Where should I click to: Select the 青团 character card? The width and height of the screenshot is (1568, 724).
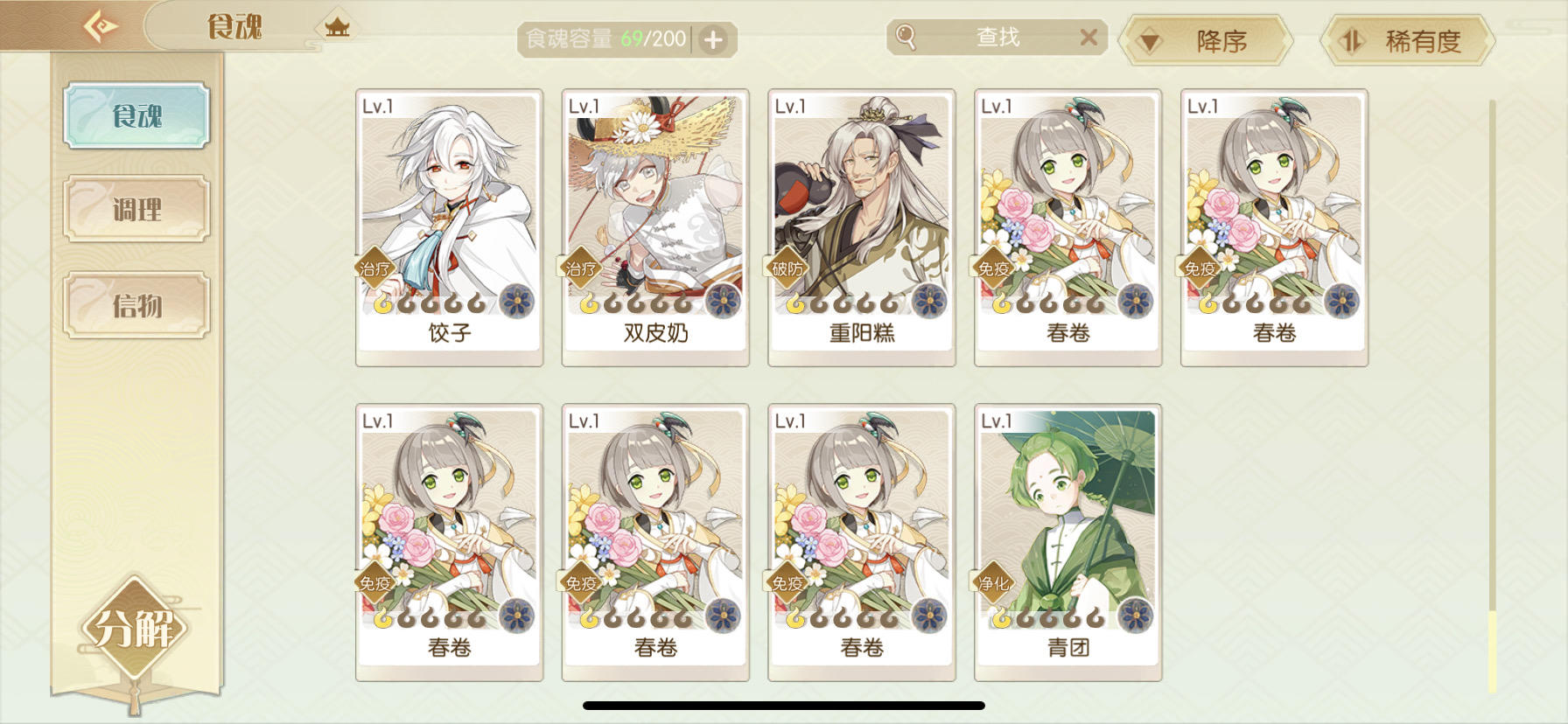1068,542
